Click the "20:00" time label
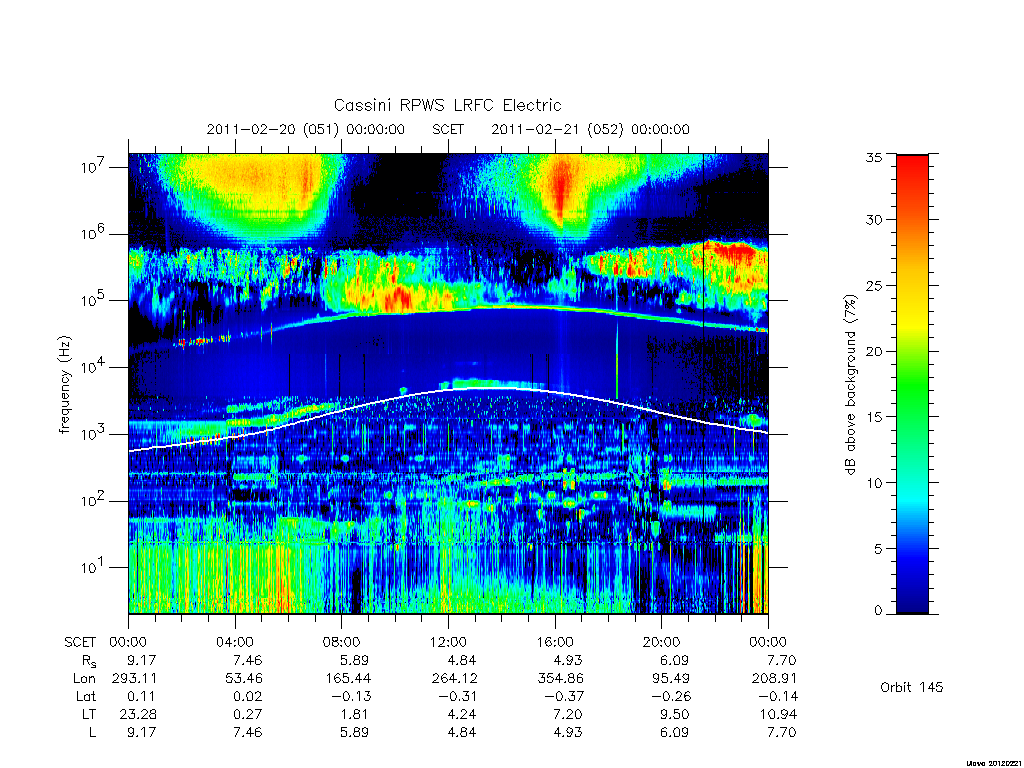This screenshot has width=1024, height=768. coord(662,642)
